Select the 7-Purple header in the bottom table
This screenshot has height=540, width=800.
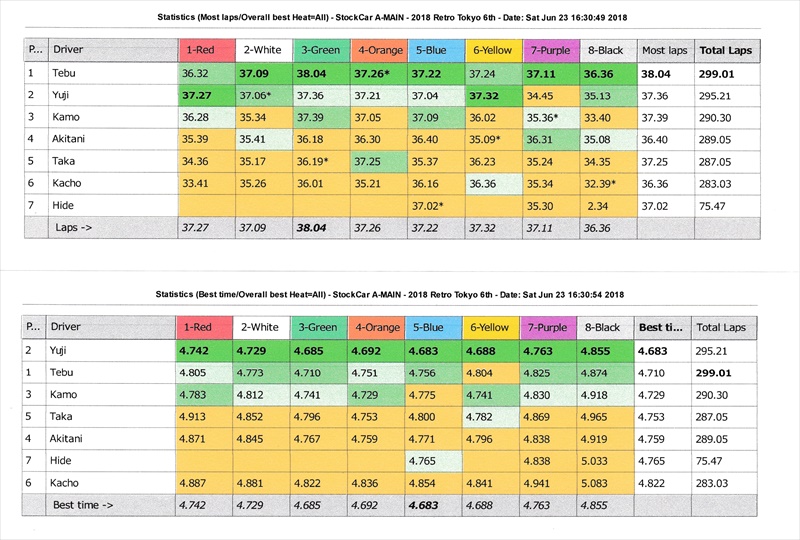[550, 327]
